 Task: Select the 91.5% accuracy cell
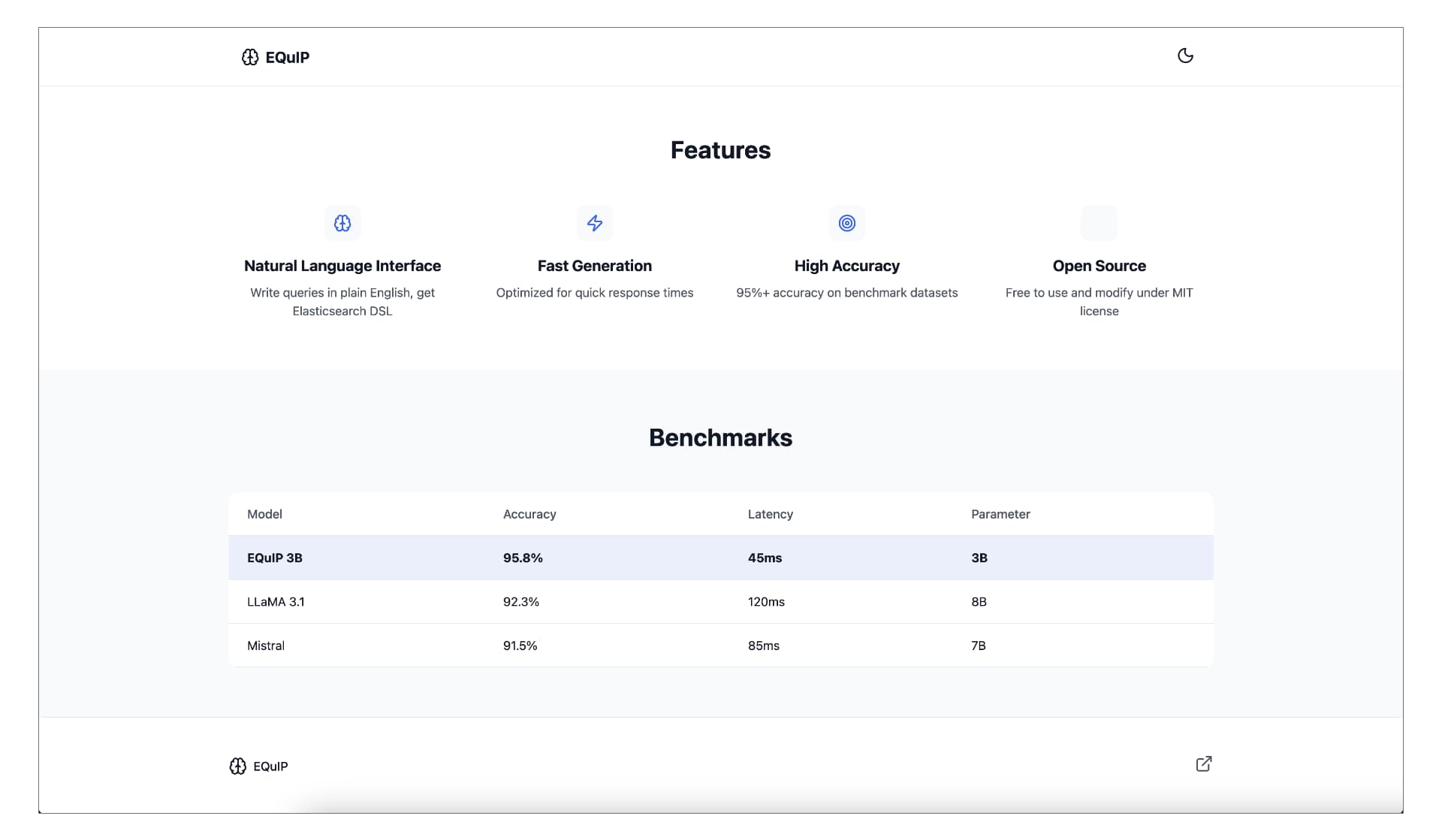[x=520, y=646]
